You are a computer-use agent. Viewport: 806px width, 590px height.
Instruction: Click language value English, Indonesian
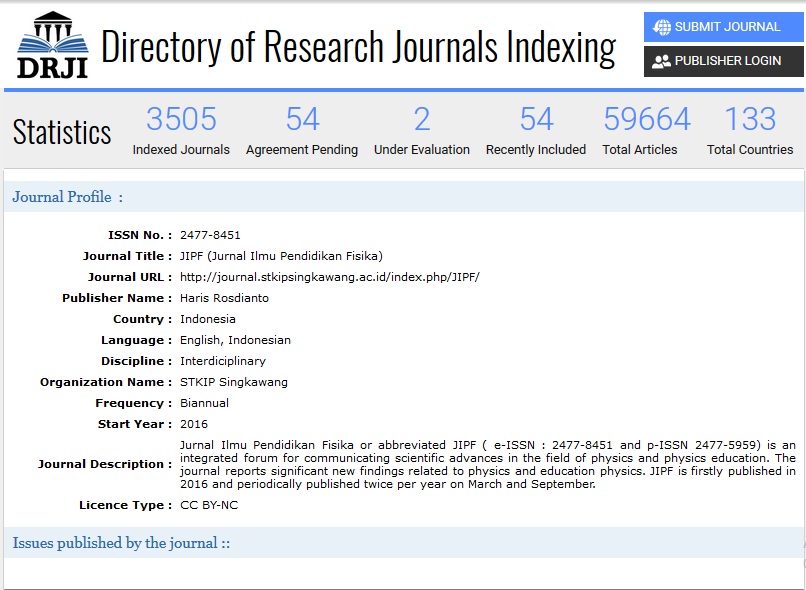click(235, 340)
